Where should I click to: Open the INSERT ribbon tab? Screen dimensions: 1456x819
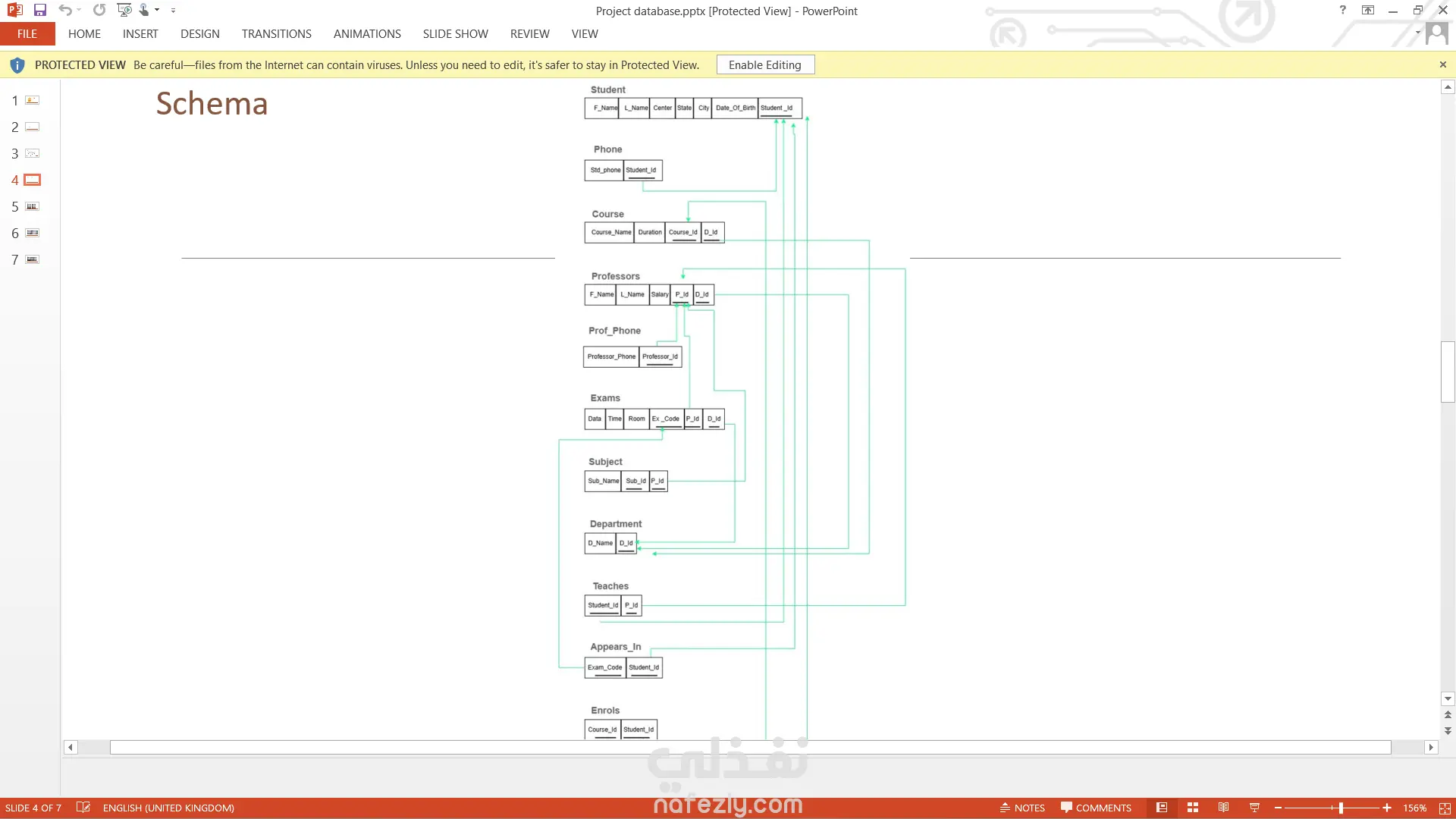click(x=140, y=34)
